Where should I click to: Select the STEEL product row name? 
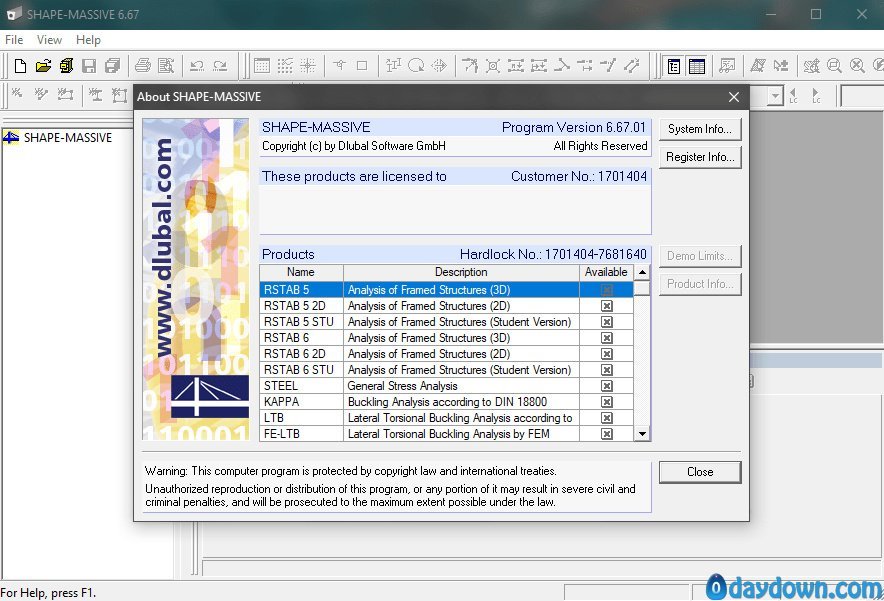click(x=281, y=386)
